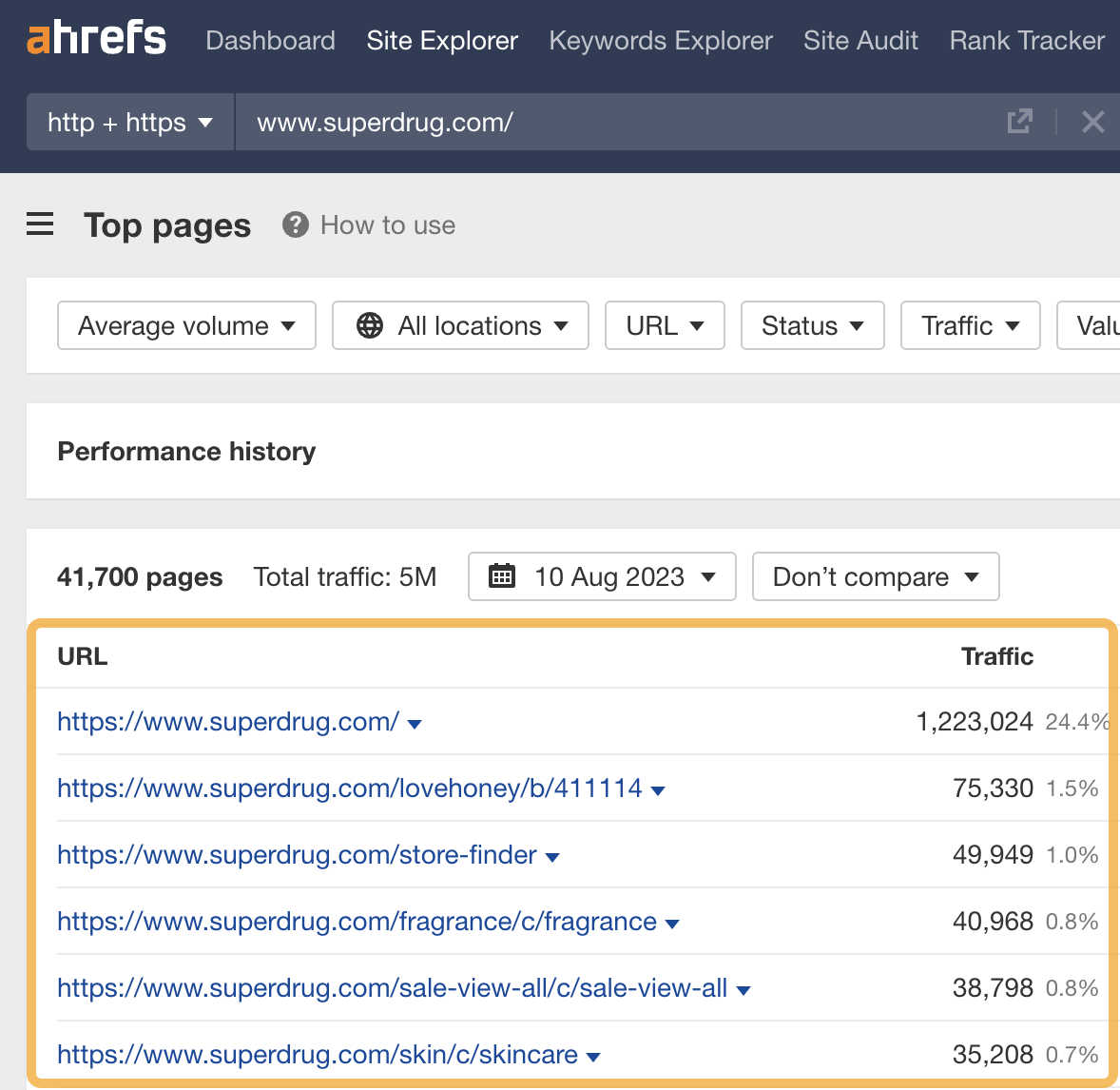The image size is (1120, 1090).
Task: Click the ahrefs logo
Action: (x=95, y=38)
